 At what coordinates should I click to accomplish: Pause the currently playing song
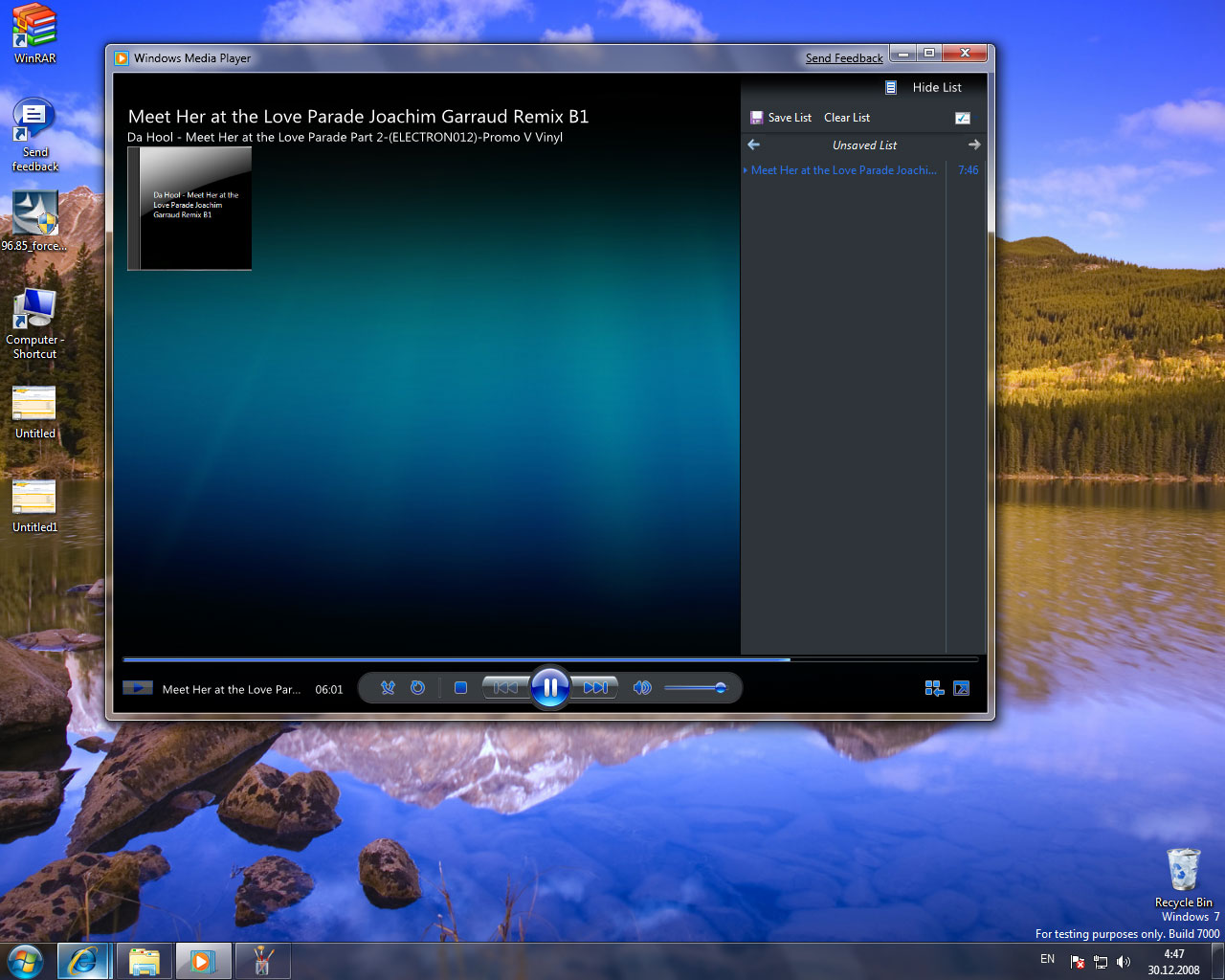tap(550, 687)
